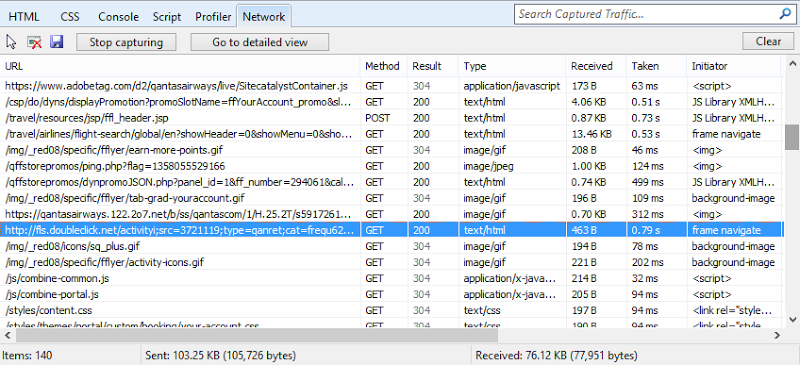Screen dimensions: 800x365
Task: Click the 13.46 KB received cell
Action: (591, 134)
